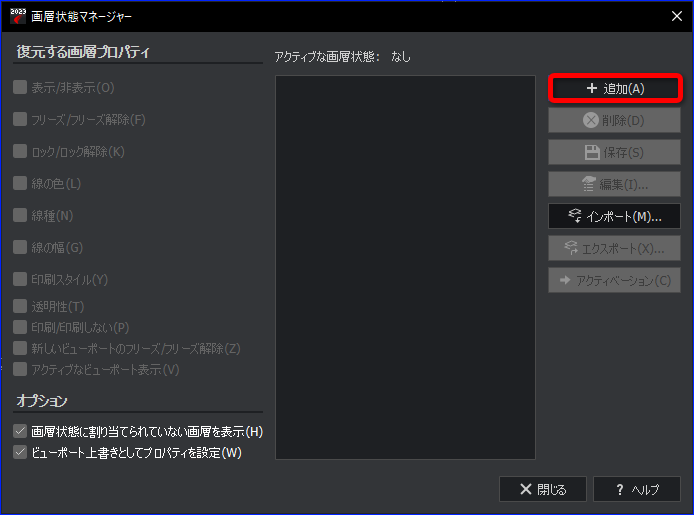Click the 追加(A) add button
This screenshot has width=694, height=515.
[x=615, y=88]
